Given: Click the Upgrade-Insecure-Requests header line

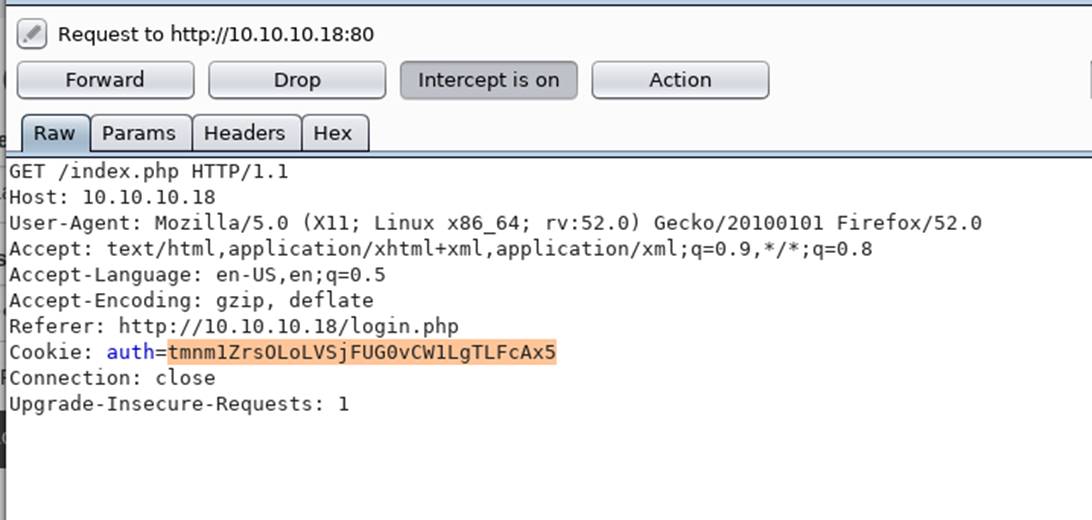Looking at the screenshot, I should click(x=179, y=404).
